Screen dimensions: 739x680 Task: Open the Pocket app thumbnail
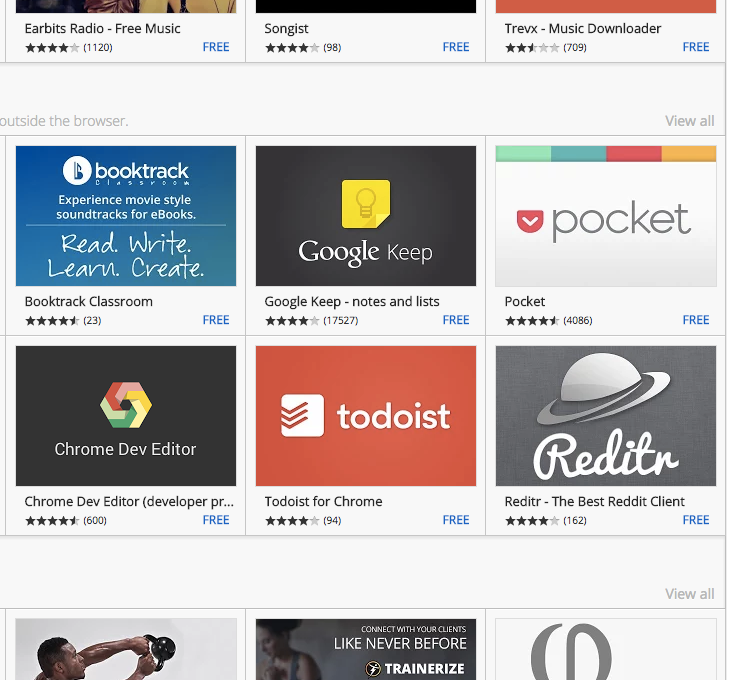[606, 216]
